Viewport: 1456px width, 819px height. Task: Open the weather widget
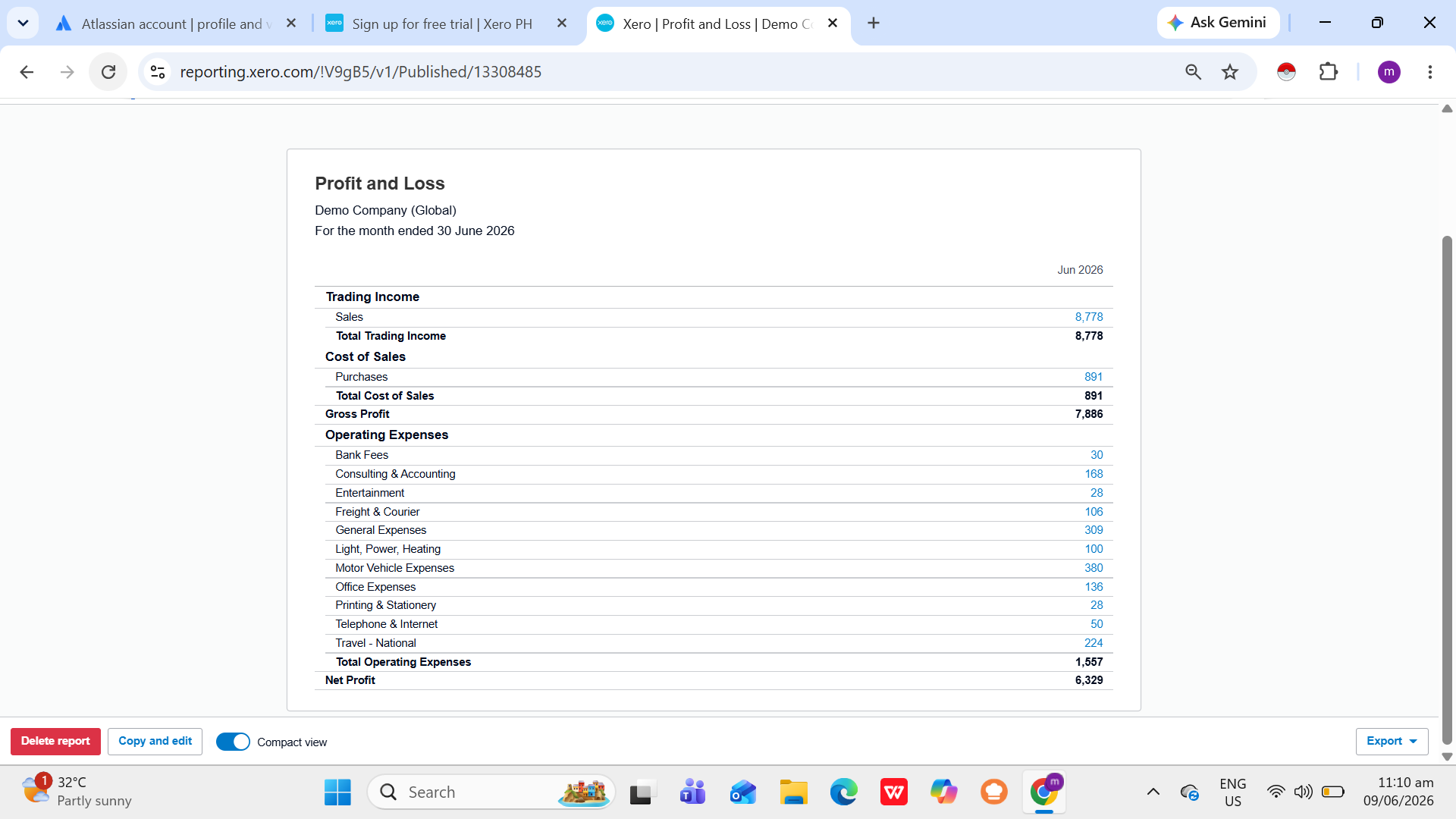[x=76, y=792]
